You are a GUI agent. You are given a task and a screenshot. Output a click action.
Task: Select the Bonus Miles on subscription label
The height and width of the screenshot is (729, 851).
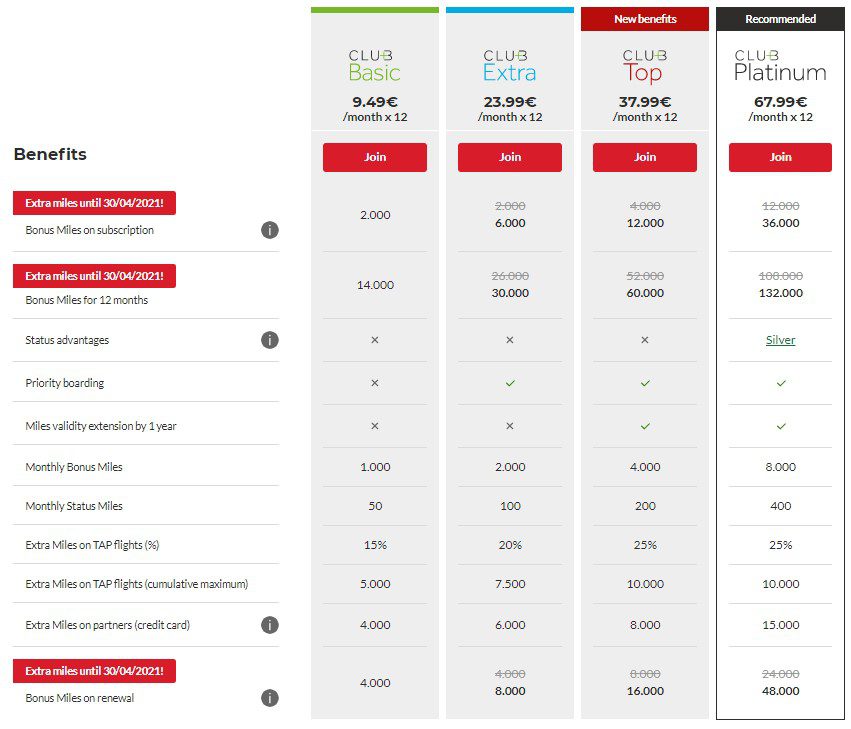click(x=90, y=230)
